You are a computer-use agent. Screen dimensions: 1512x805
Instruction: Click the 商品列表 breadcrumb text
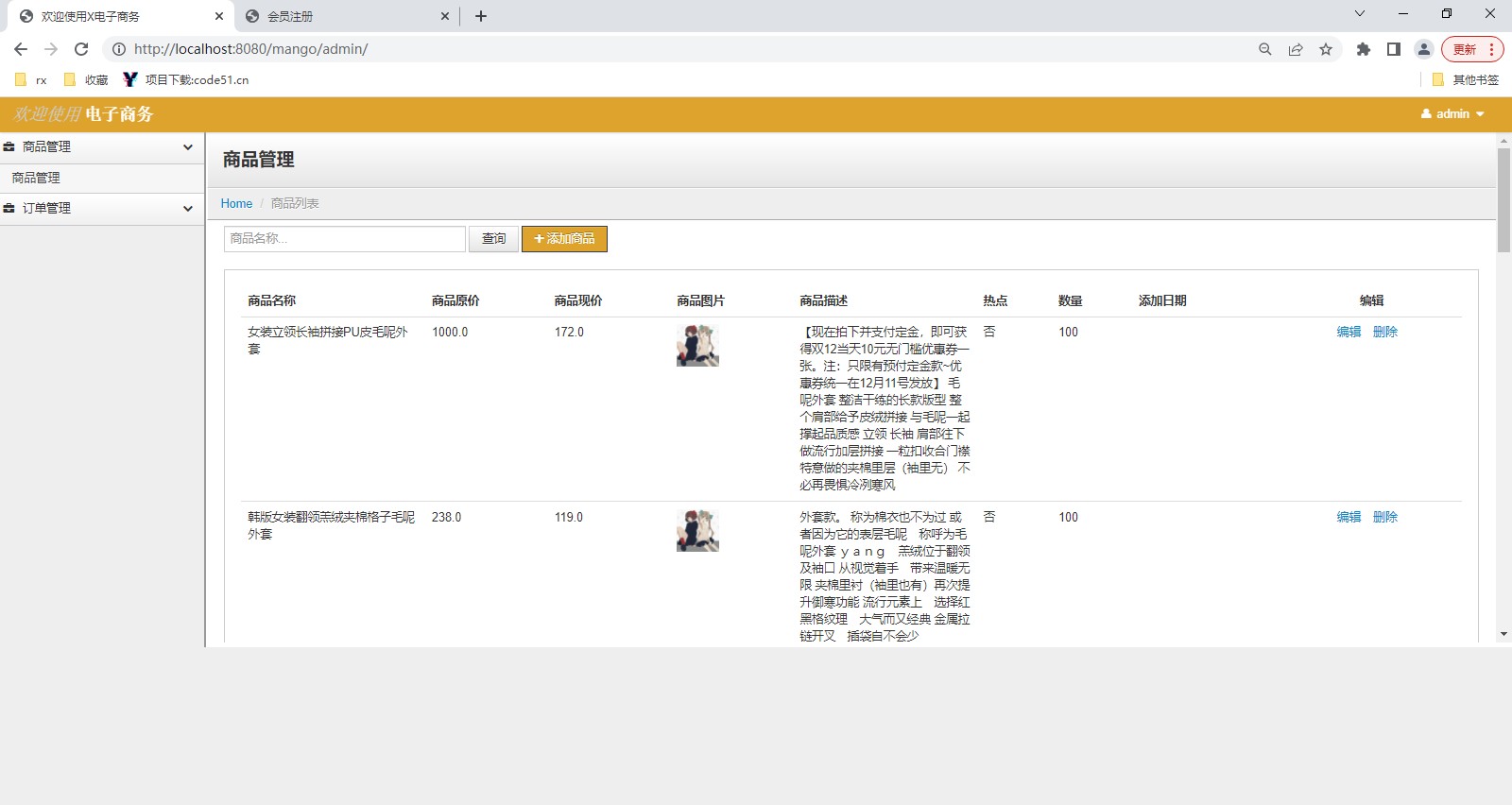tap(295, 204)
